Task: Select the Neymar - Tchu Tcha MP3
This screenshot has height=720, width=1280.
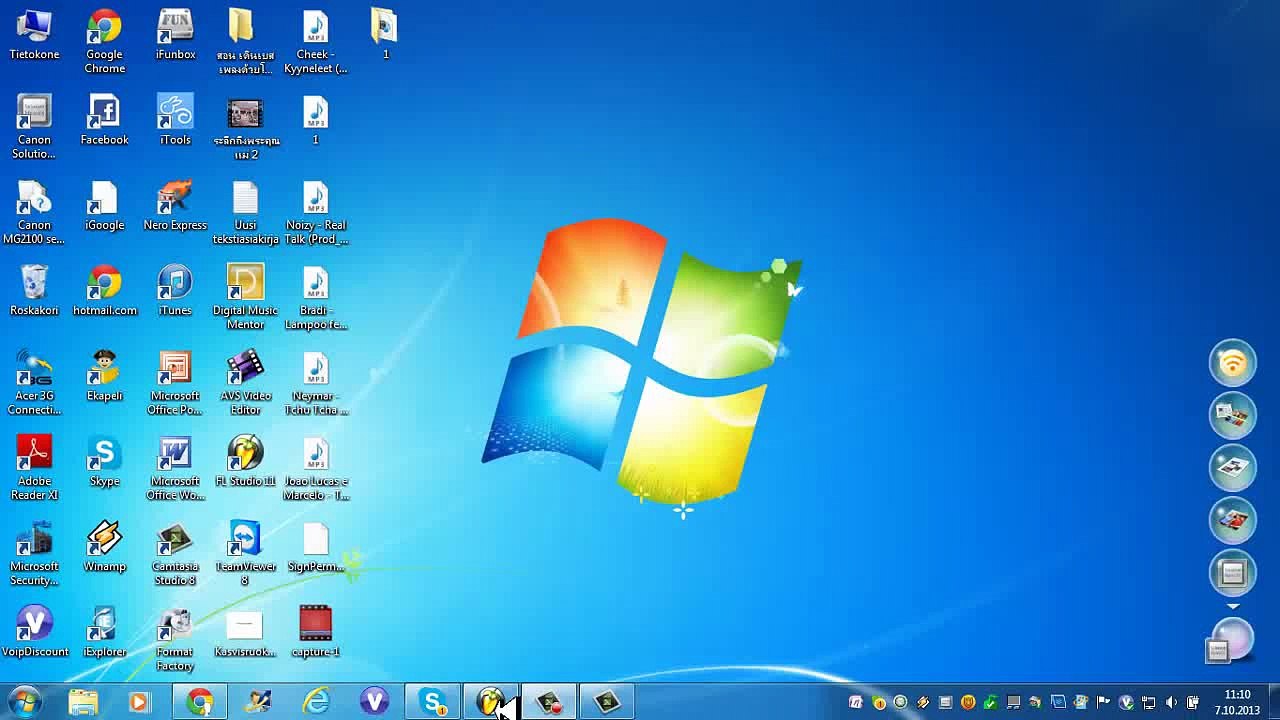Action: [x=315, y=383]
